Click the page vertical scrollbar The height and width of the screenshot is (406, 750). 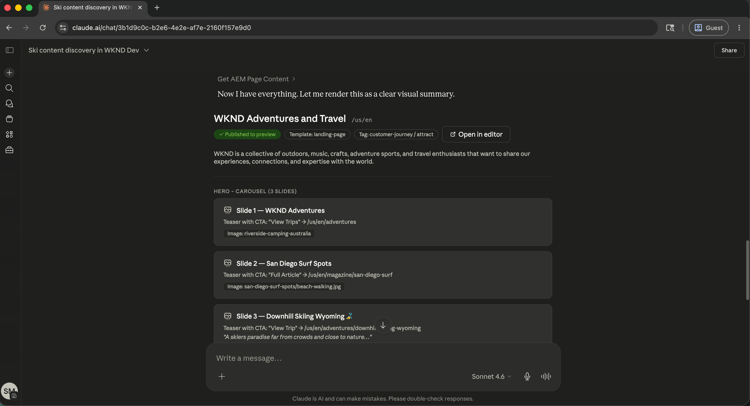tap(747, 270)
